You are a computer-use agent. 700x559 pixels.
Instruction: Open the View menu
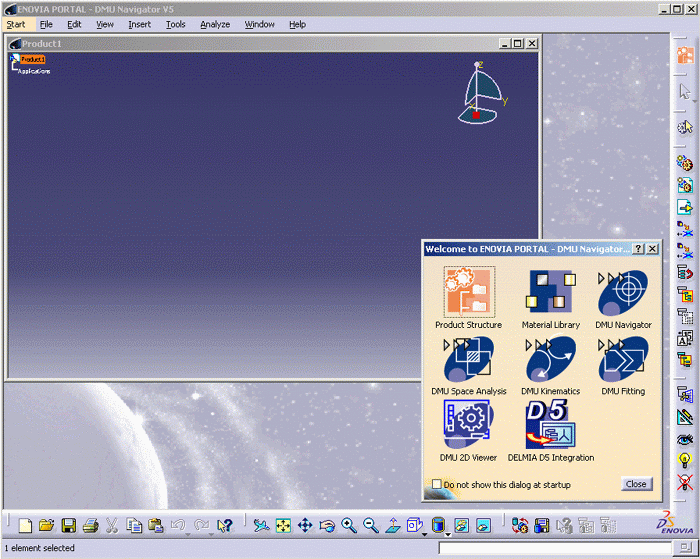point(105,25)
